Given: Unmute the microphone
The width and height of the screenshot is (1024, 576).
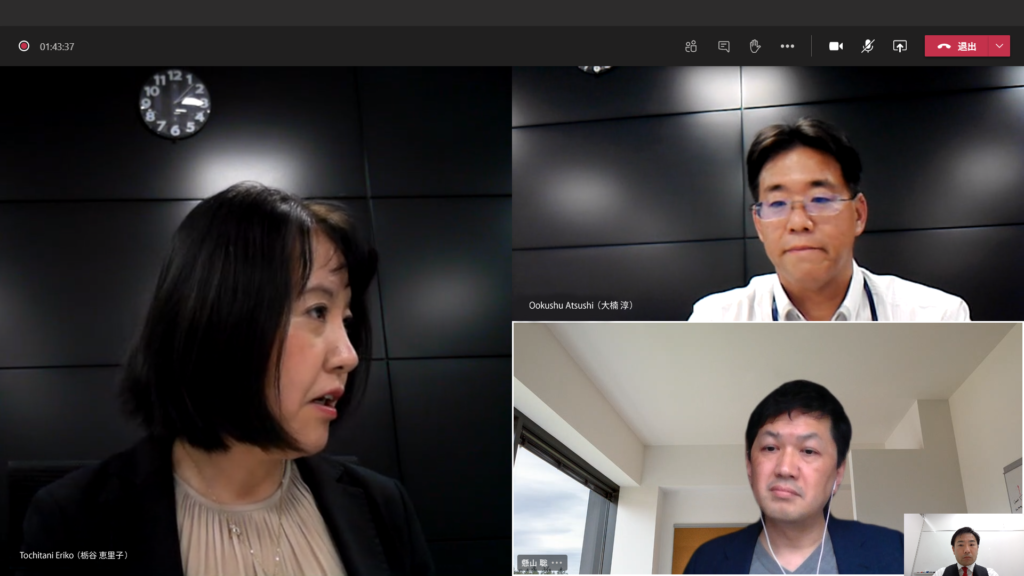Looking at the screenshot, I should click(x=867, y=46).
